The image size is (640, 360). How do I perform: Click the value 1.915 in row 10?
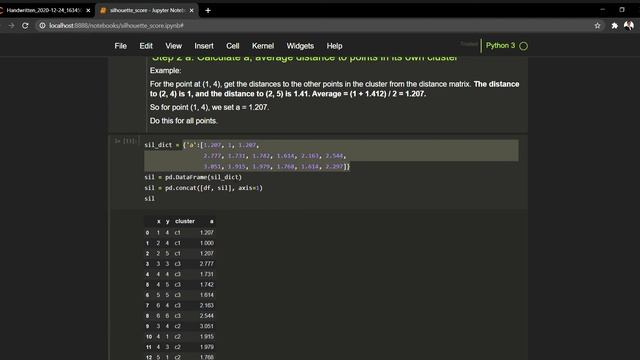point(207,337)
